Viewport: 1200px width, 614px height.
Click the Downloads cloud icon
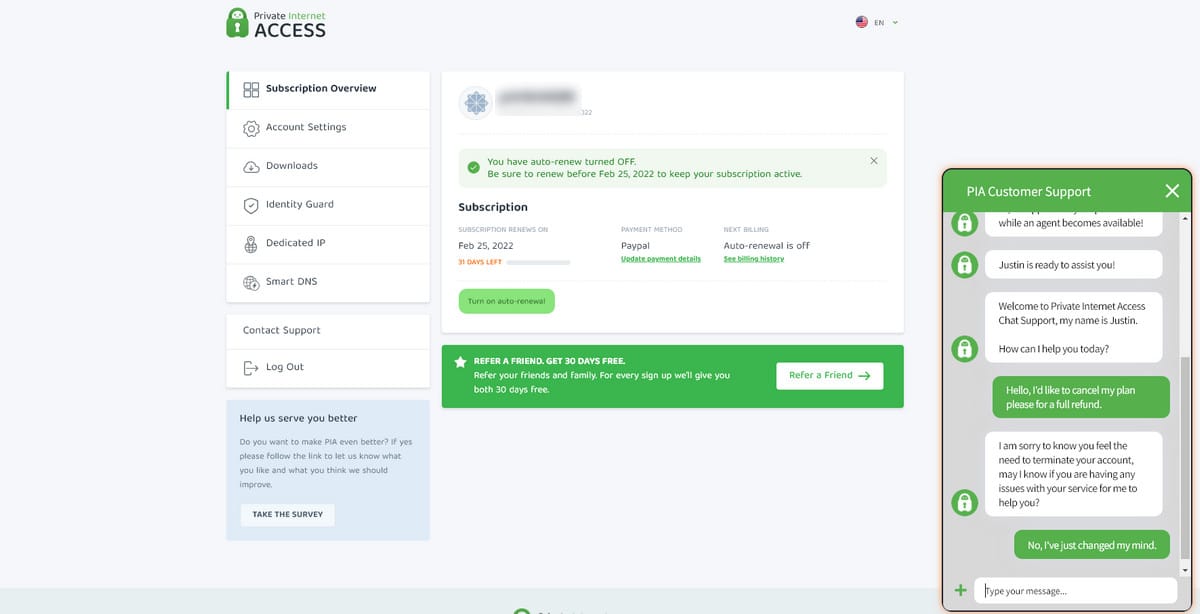(x=252, y=166)
